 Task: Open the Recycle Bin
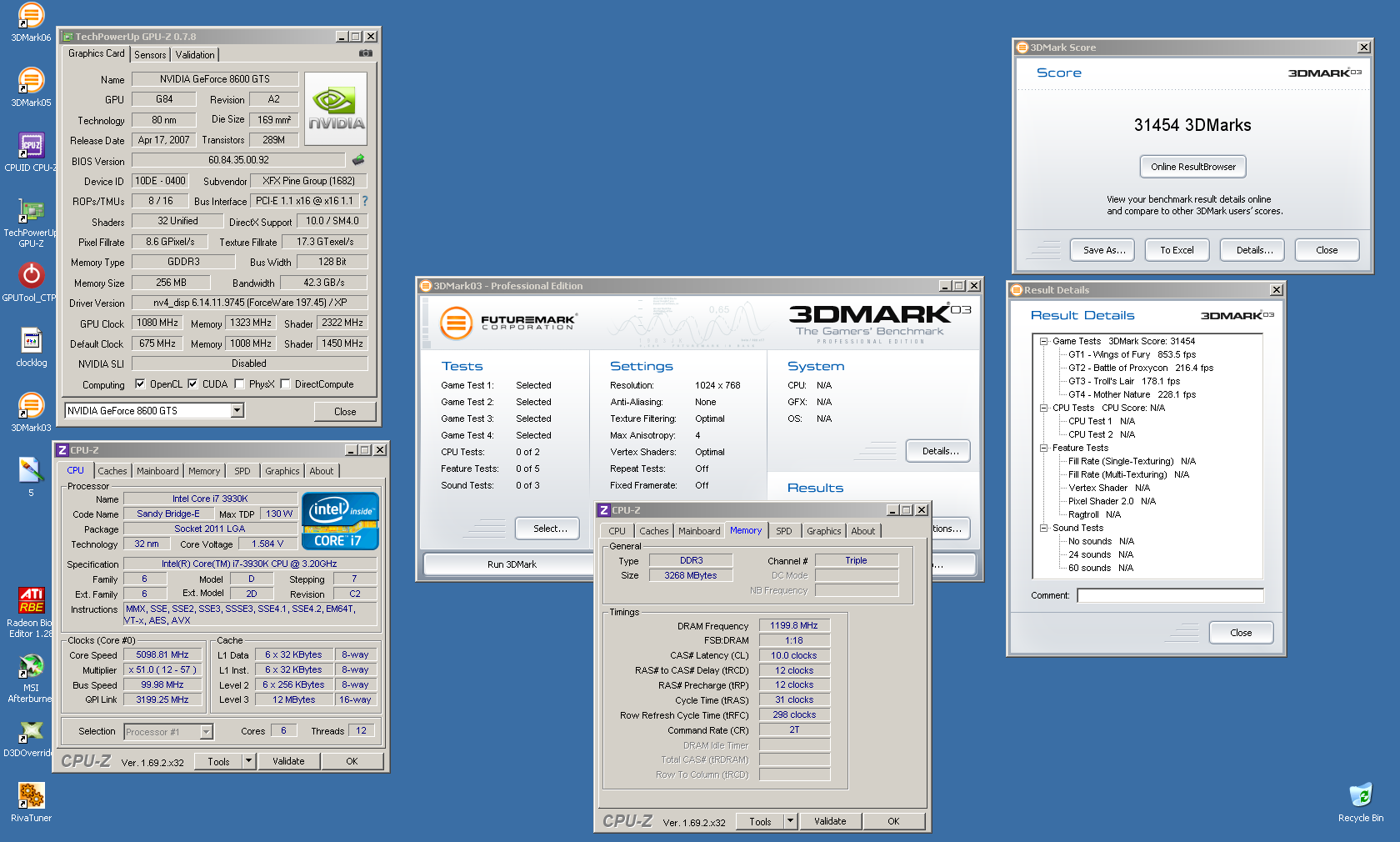click(1361, 803)
